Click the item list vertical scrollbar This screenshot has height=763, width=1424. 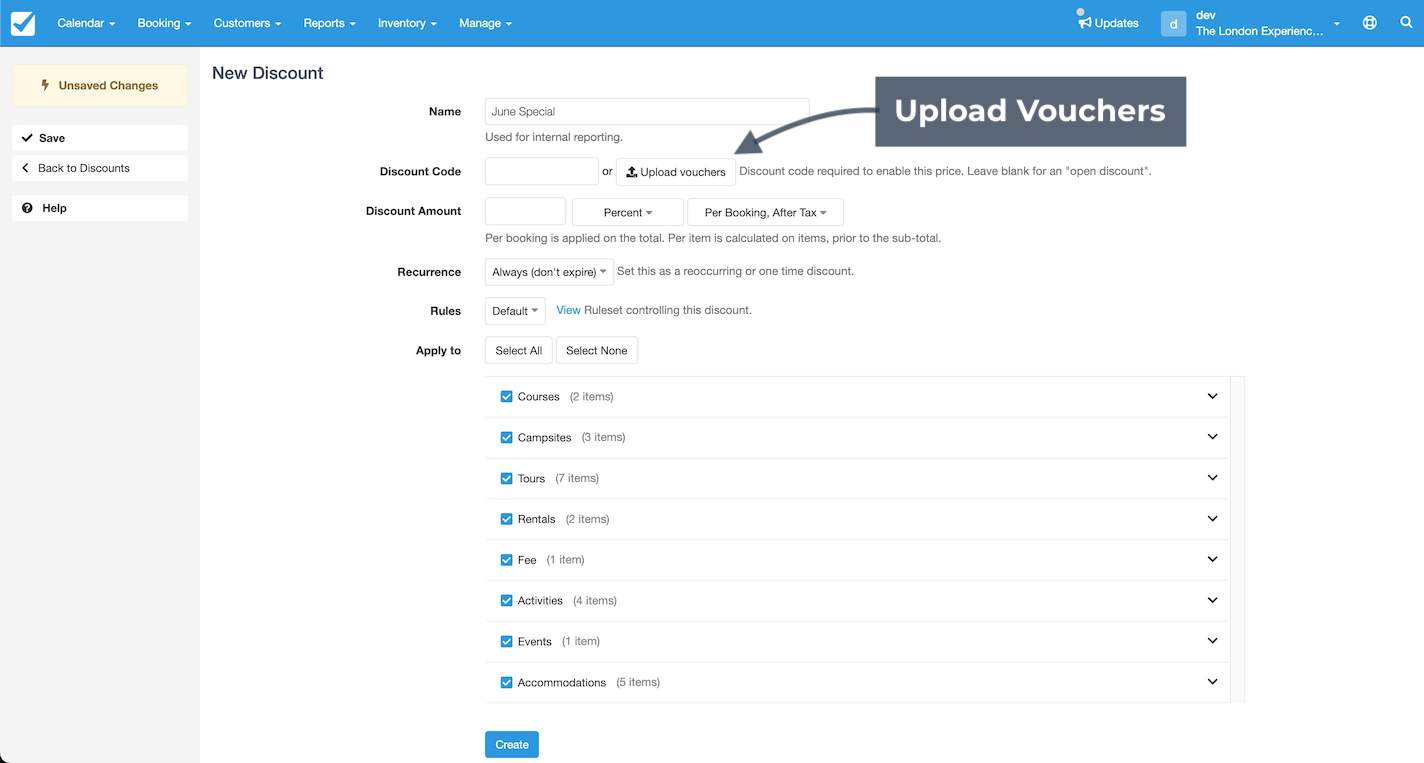[x=1238, y=540]
